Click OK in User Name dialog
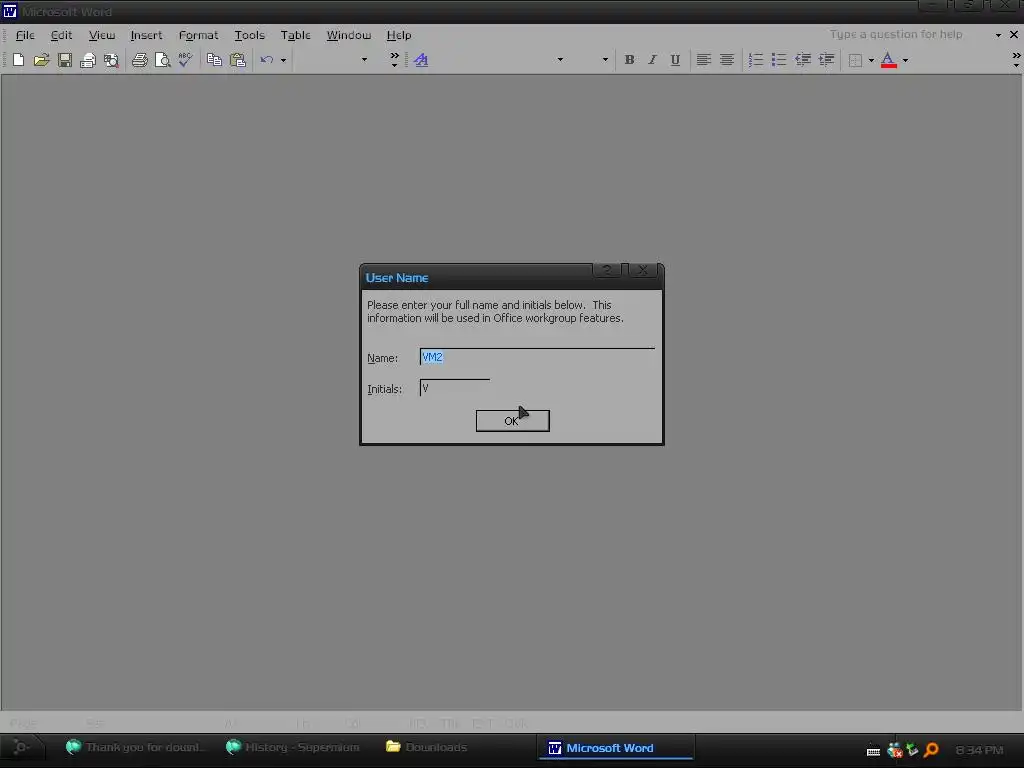This screenshot has width=1024, height=768. pos(513,421)
